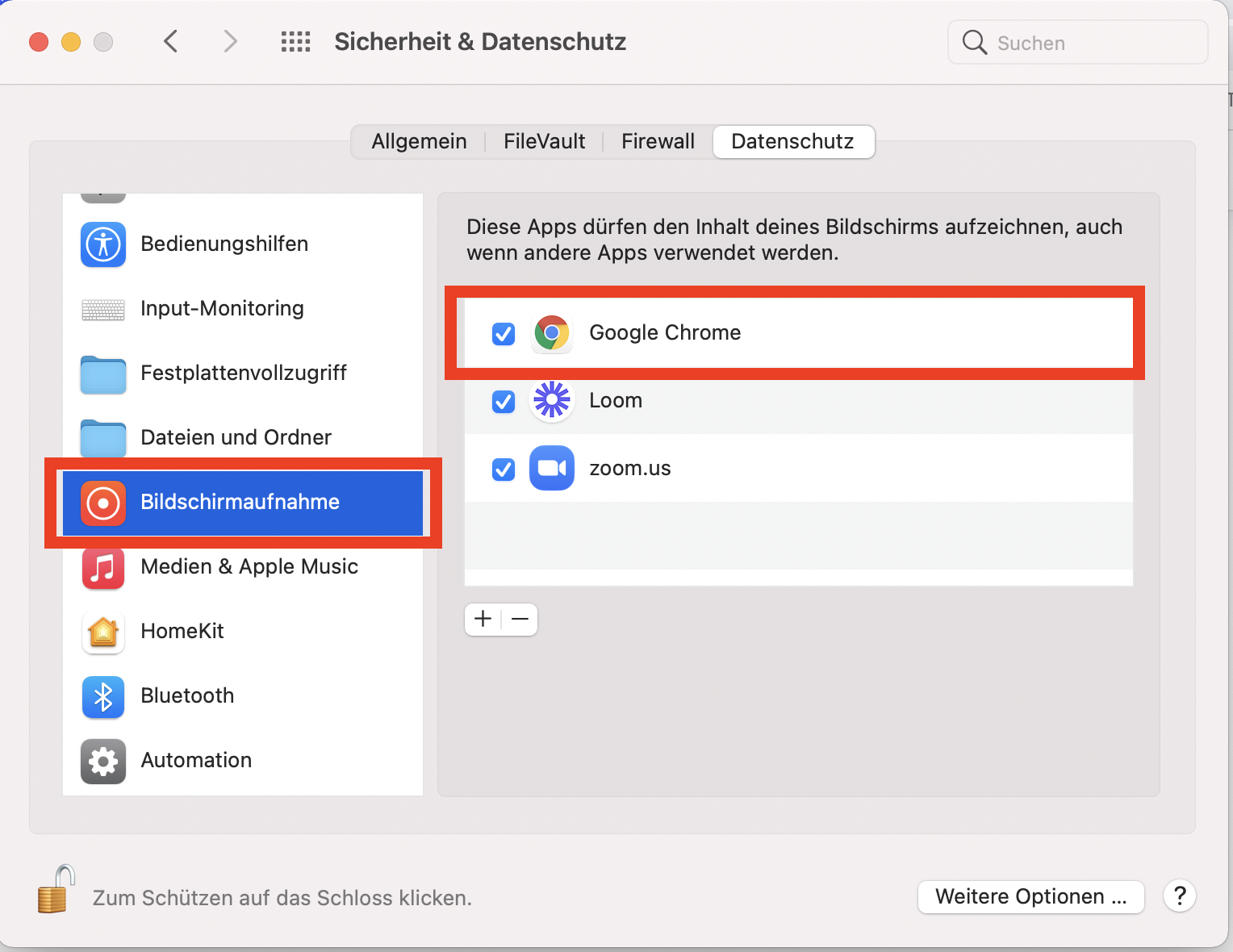Click the Bedienungshilfen accessibility icon
This screenshot has width=1233, height=952.
[103, 244]
